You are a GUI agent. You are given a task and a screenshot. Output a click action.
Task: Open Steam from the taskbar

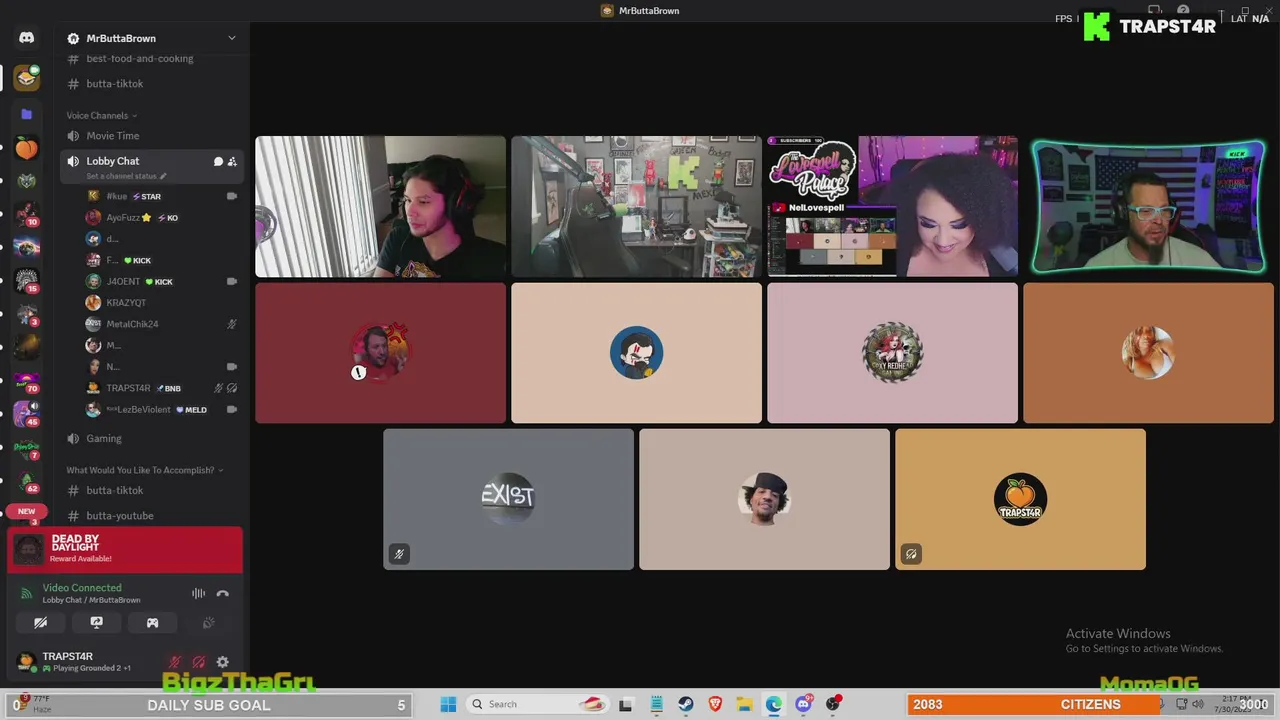(x=686, y=704)
